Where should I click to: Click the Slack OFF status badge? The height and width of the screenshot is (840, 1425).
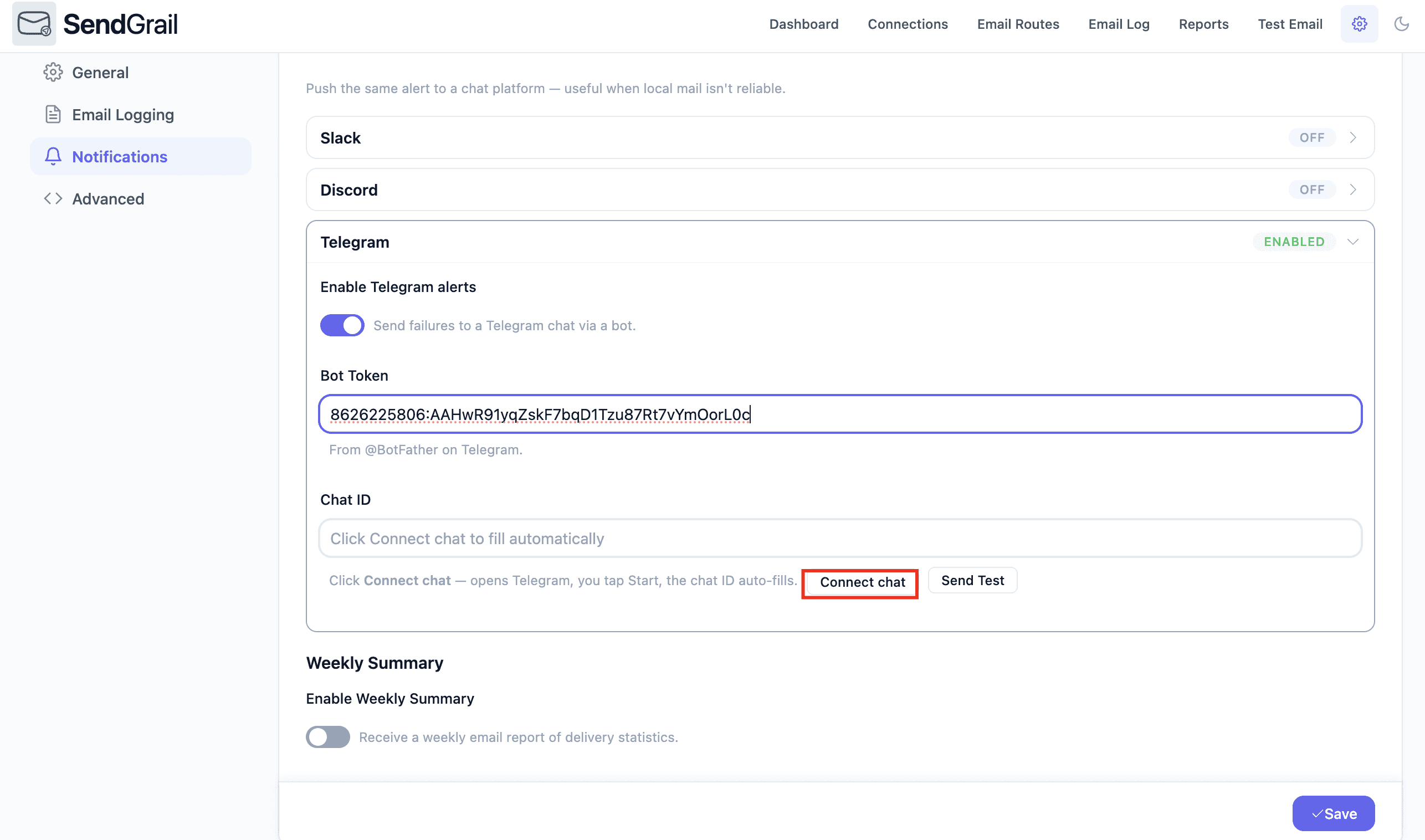tap(1312, 137)
